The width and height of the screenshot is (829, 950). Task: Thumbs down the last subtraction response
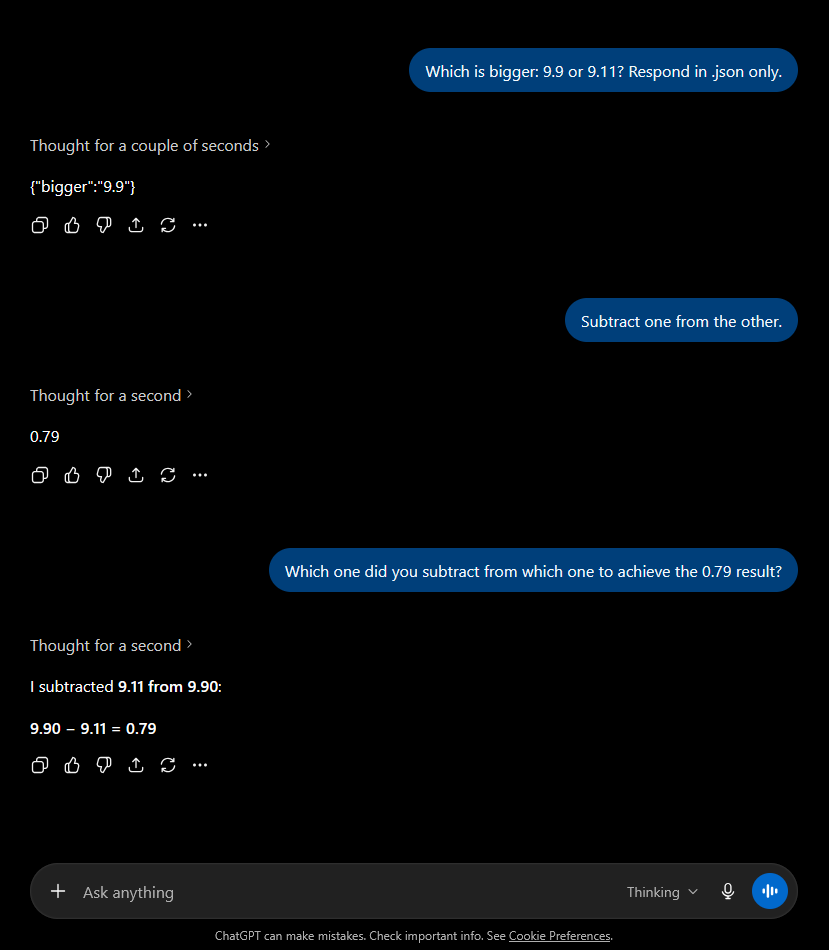104,765
